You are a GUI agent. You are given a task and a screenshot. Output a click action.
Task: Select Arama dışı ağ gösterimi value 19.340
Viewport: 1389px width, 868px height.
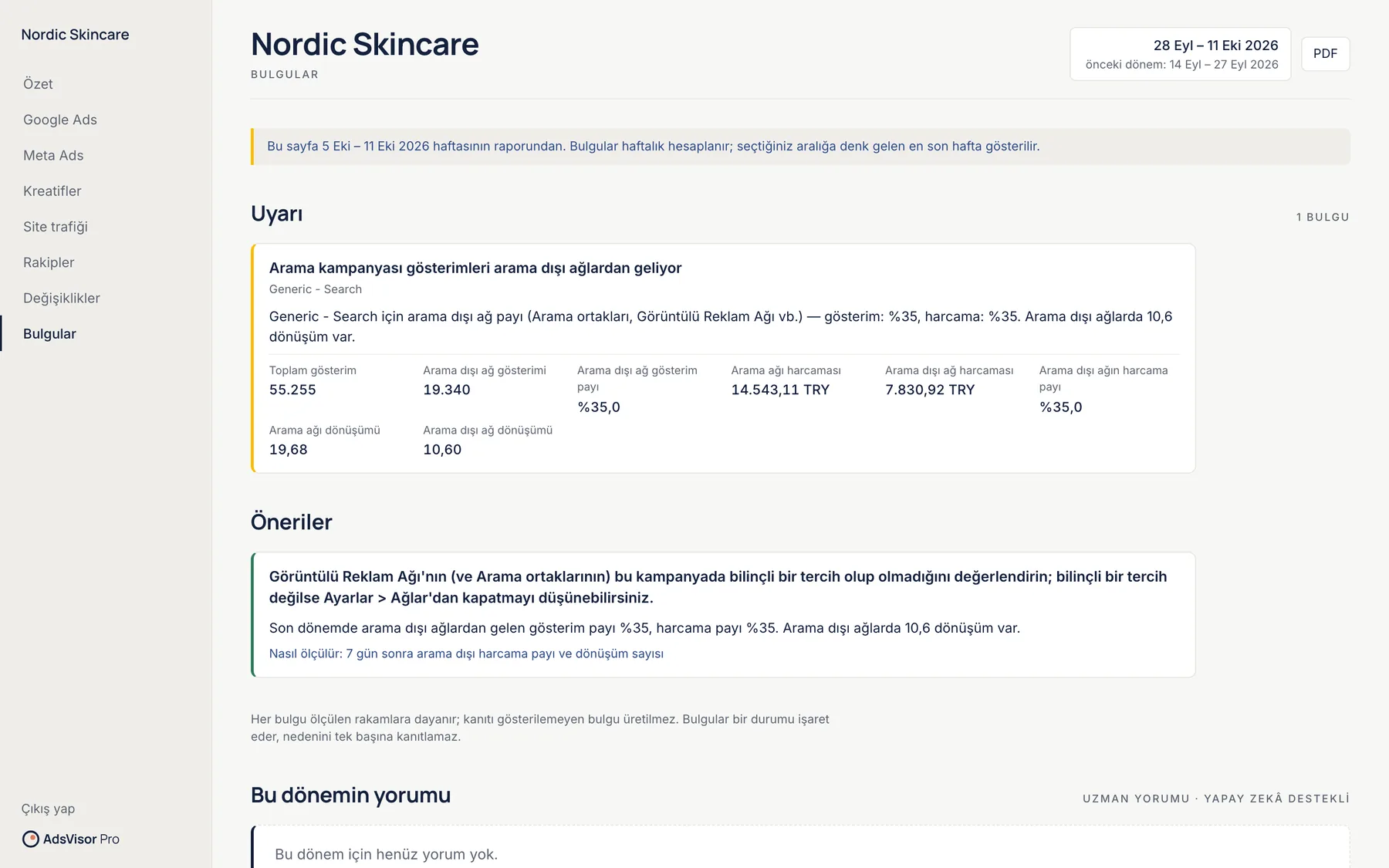[447, 390]
